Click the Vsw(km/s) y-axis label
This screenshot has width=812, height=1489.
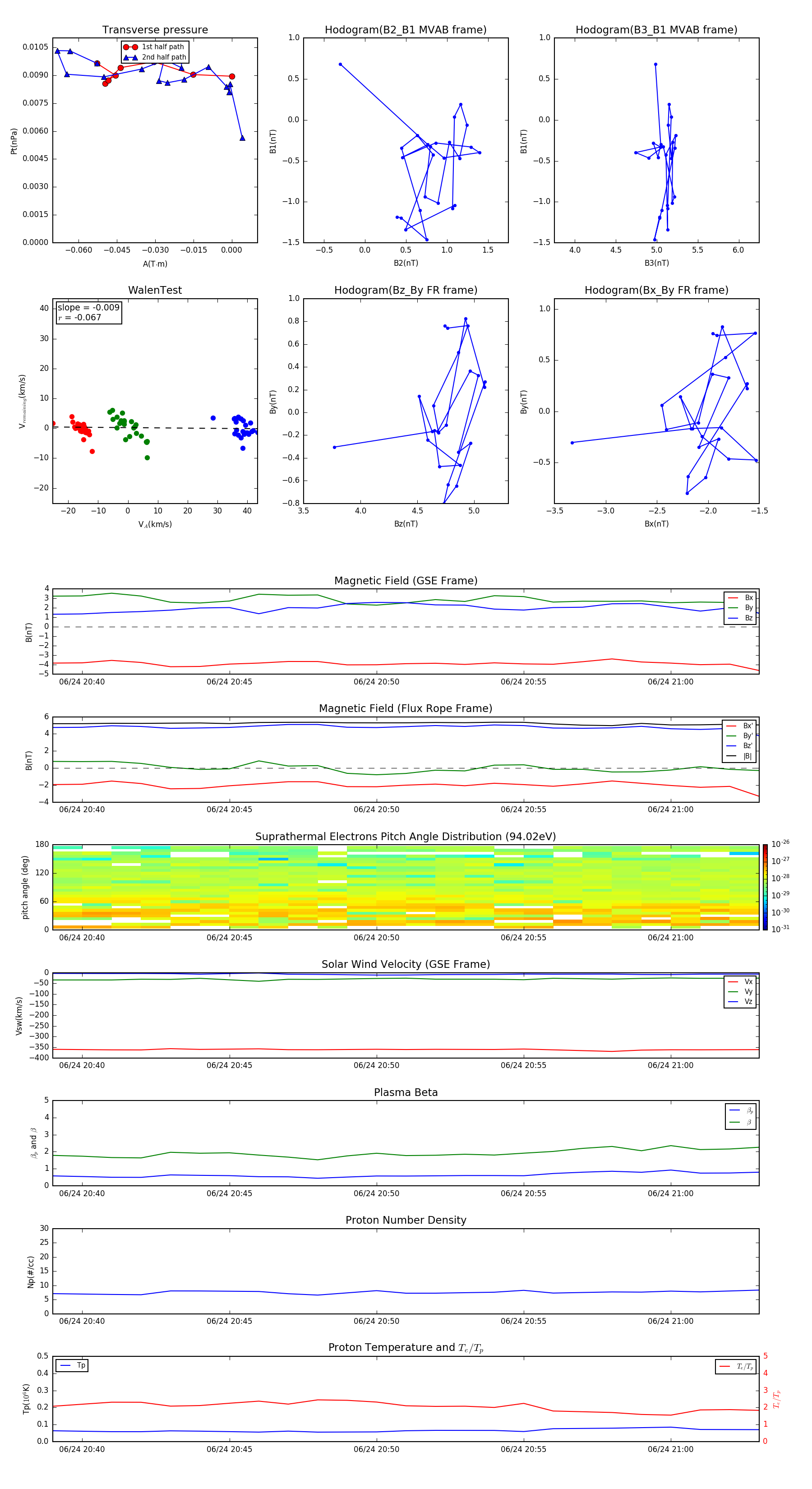[18, 1015]
